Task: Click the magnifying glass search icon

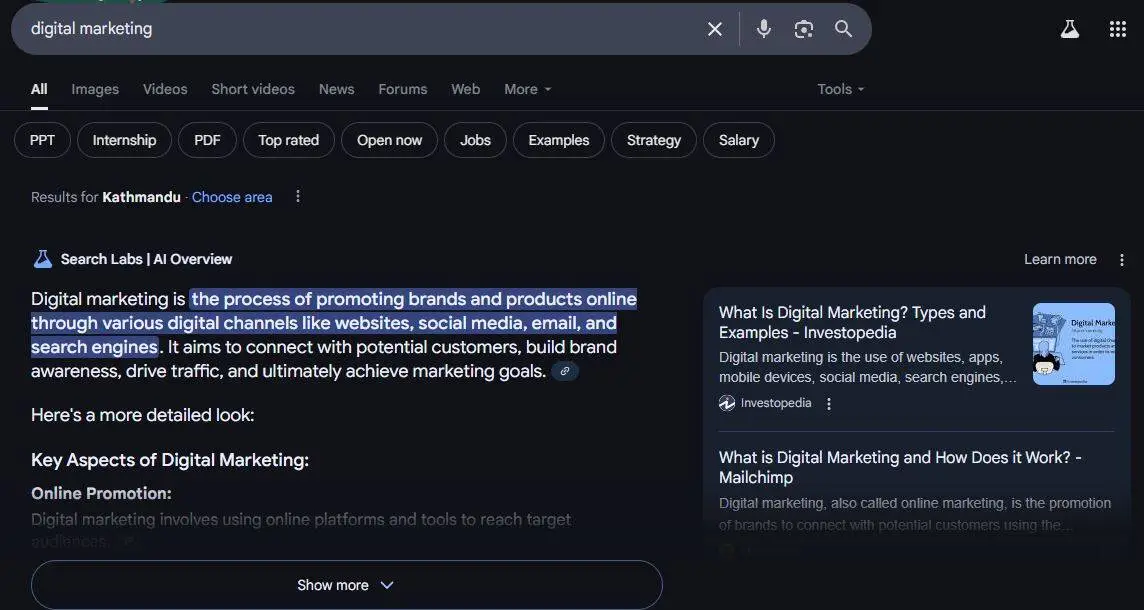Action: point(843,29)
